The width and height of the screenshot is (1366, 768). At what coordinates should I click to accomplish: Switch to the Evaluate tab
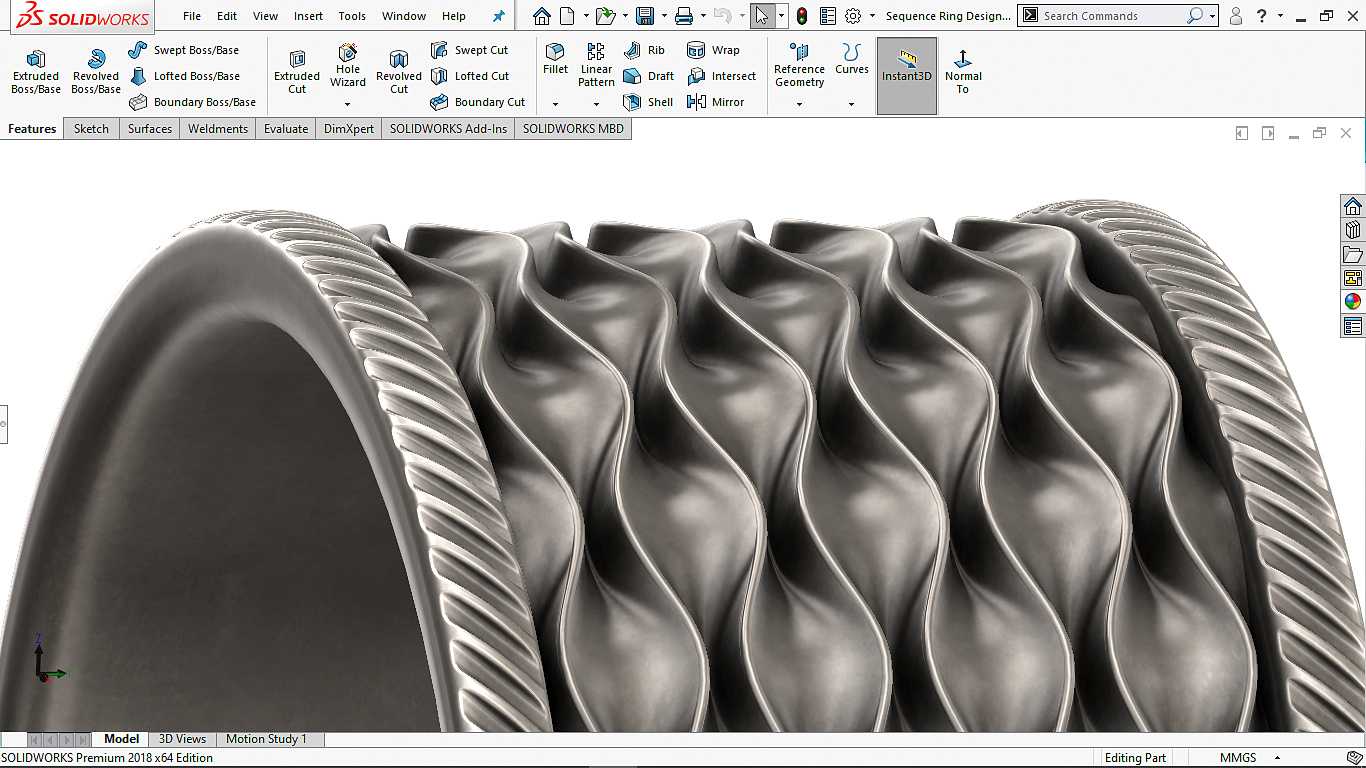286,128
